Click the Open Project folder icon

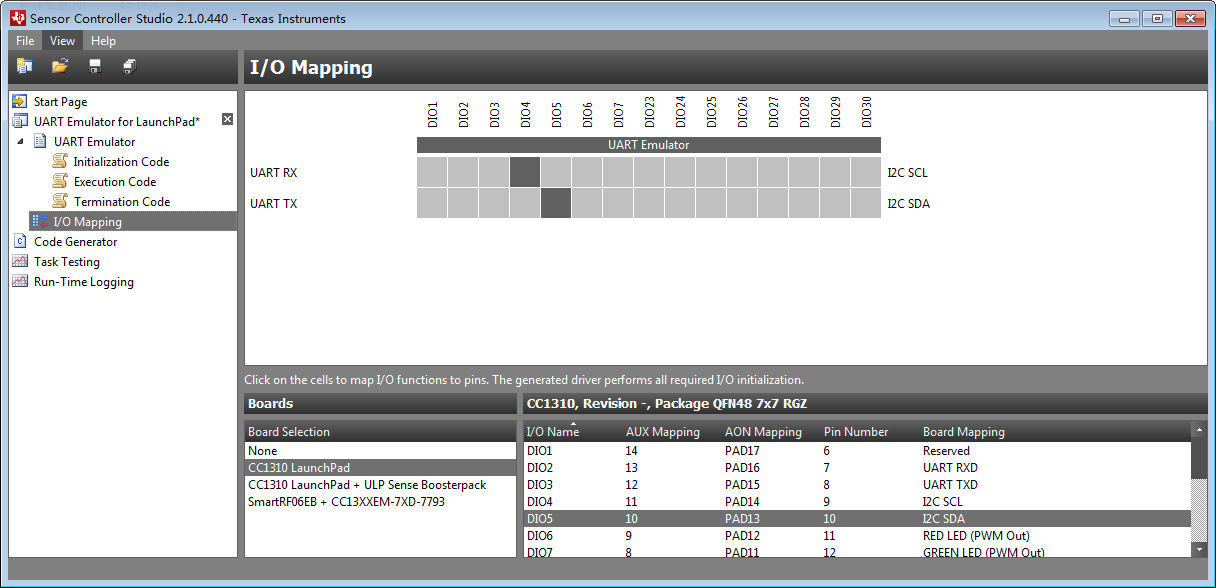[x=60, y=66]
